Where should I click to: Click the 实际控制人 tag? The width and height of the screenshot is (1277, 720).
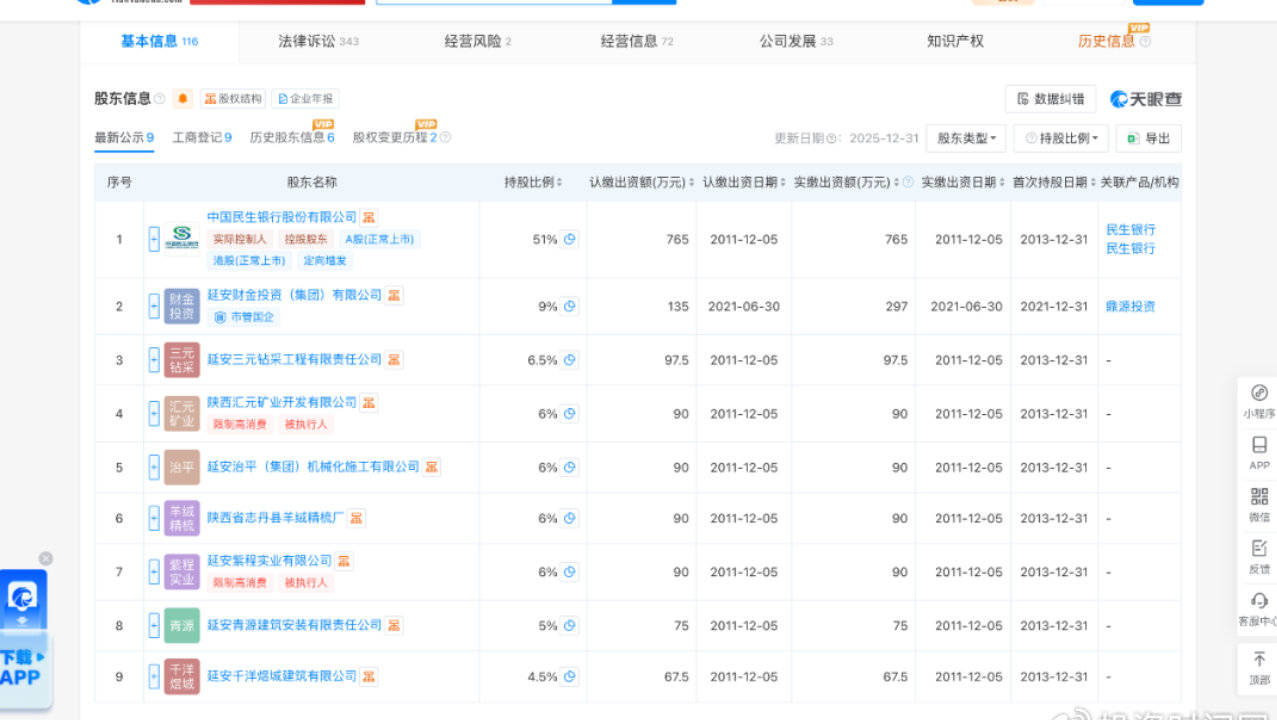click(239, 239)
